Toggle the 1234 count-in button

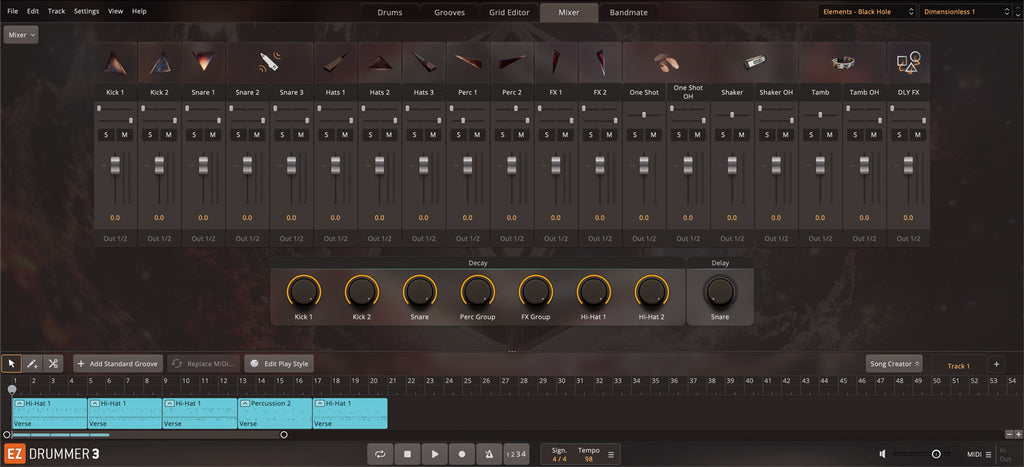(517, 453)
